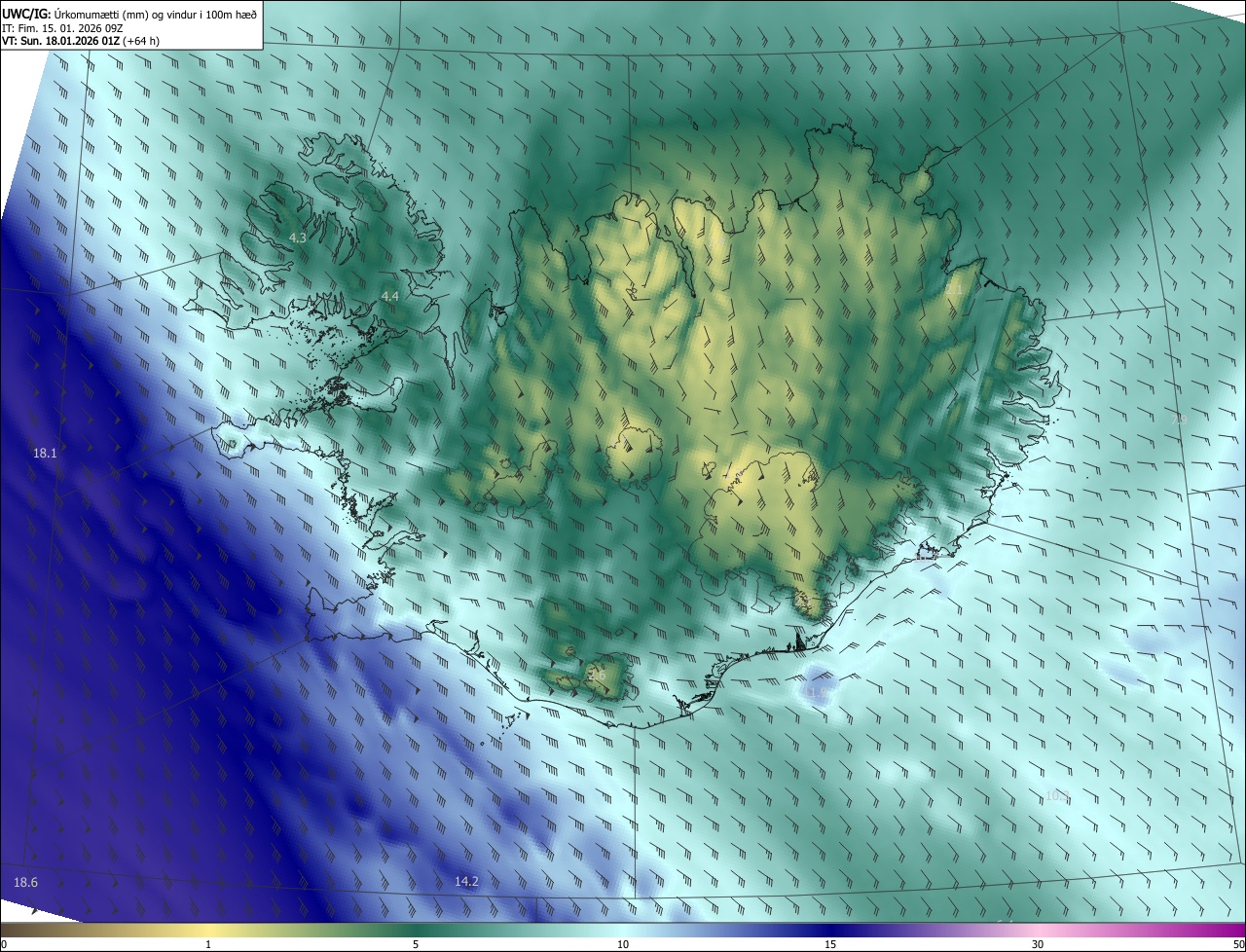Viewport: 1246px width, 952px height.
Task: Click the 4.4 value label on the map
Action: click(390, 296)
